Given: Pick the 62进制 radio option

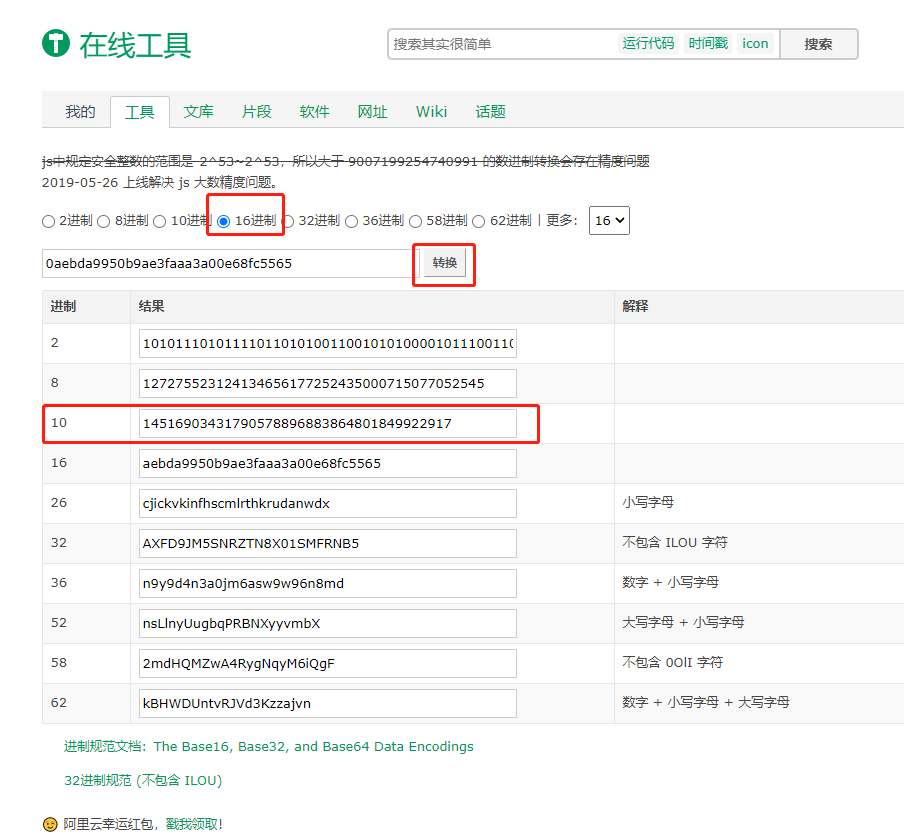Looking at the screenshot, I should [479, 221].
